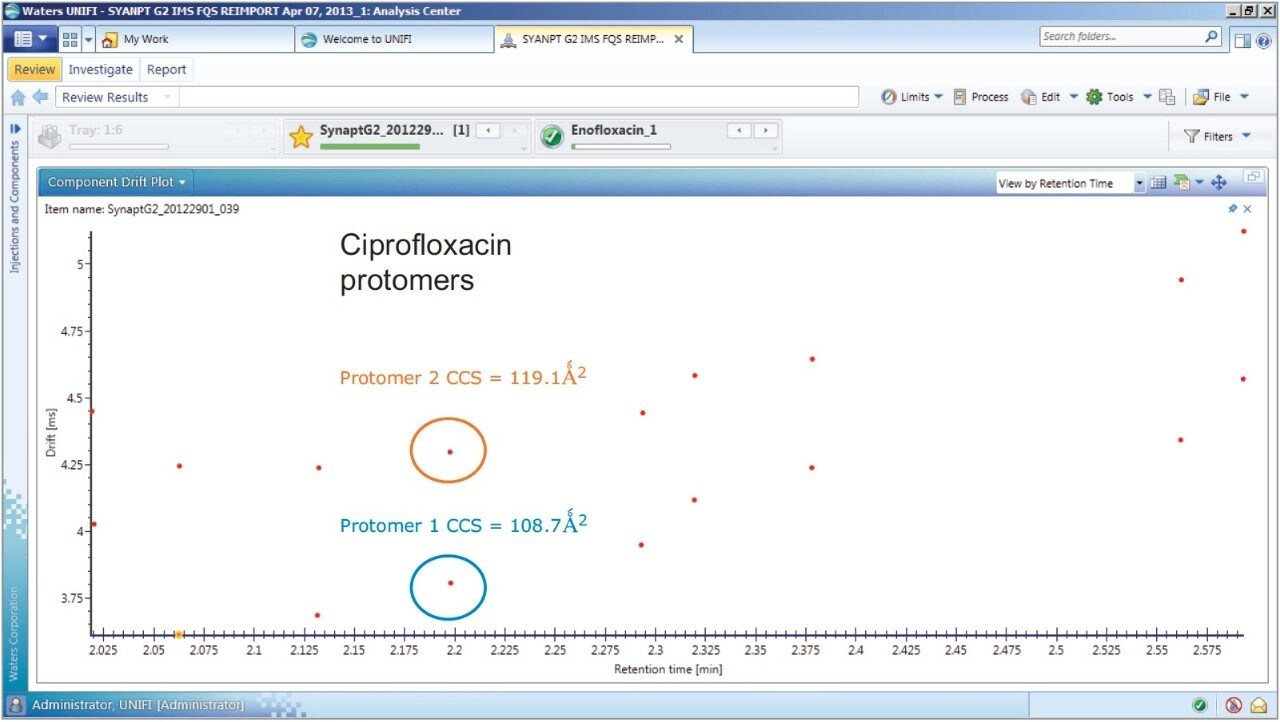Go to previous component before Enofloxacin_1

click(x=739, y=131)
